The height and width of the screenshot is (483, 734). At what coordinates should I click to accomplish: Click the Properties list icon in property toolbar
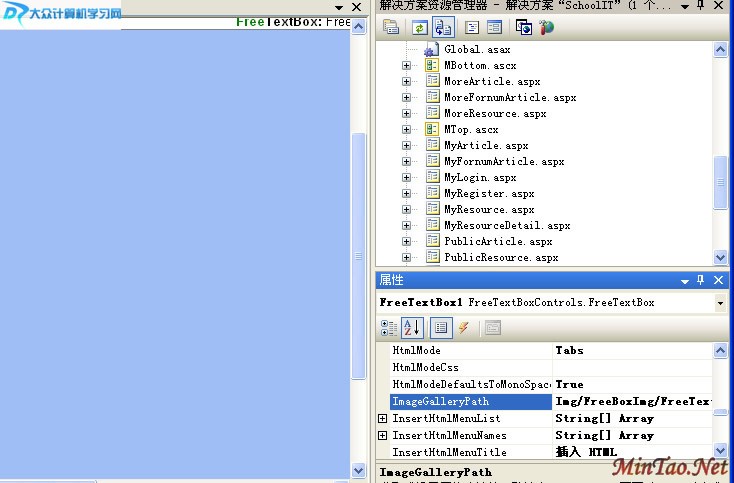pos(441,327)
